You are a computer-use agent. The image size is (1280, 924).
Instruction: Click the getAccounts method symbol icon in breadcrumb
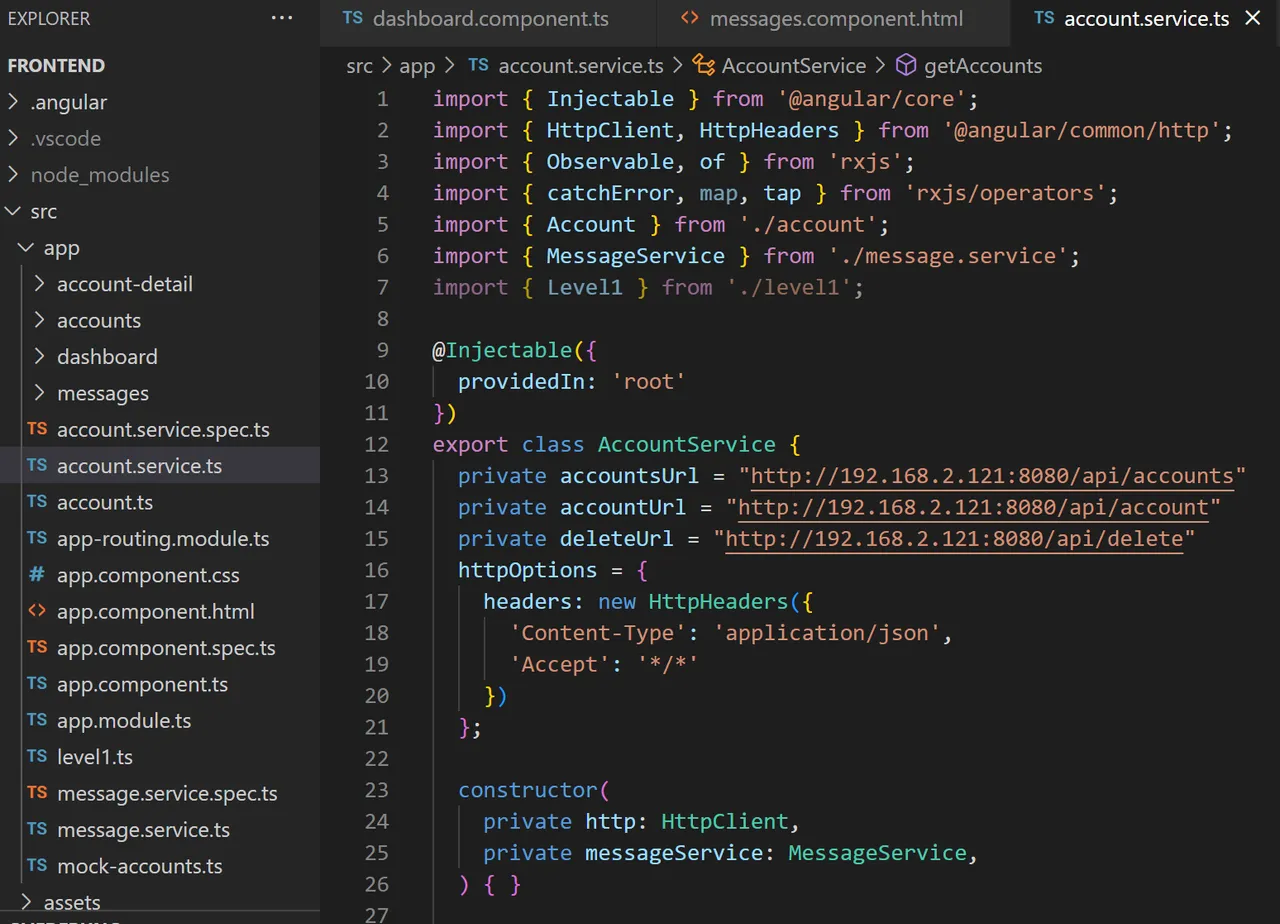coord(906,66)
